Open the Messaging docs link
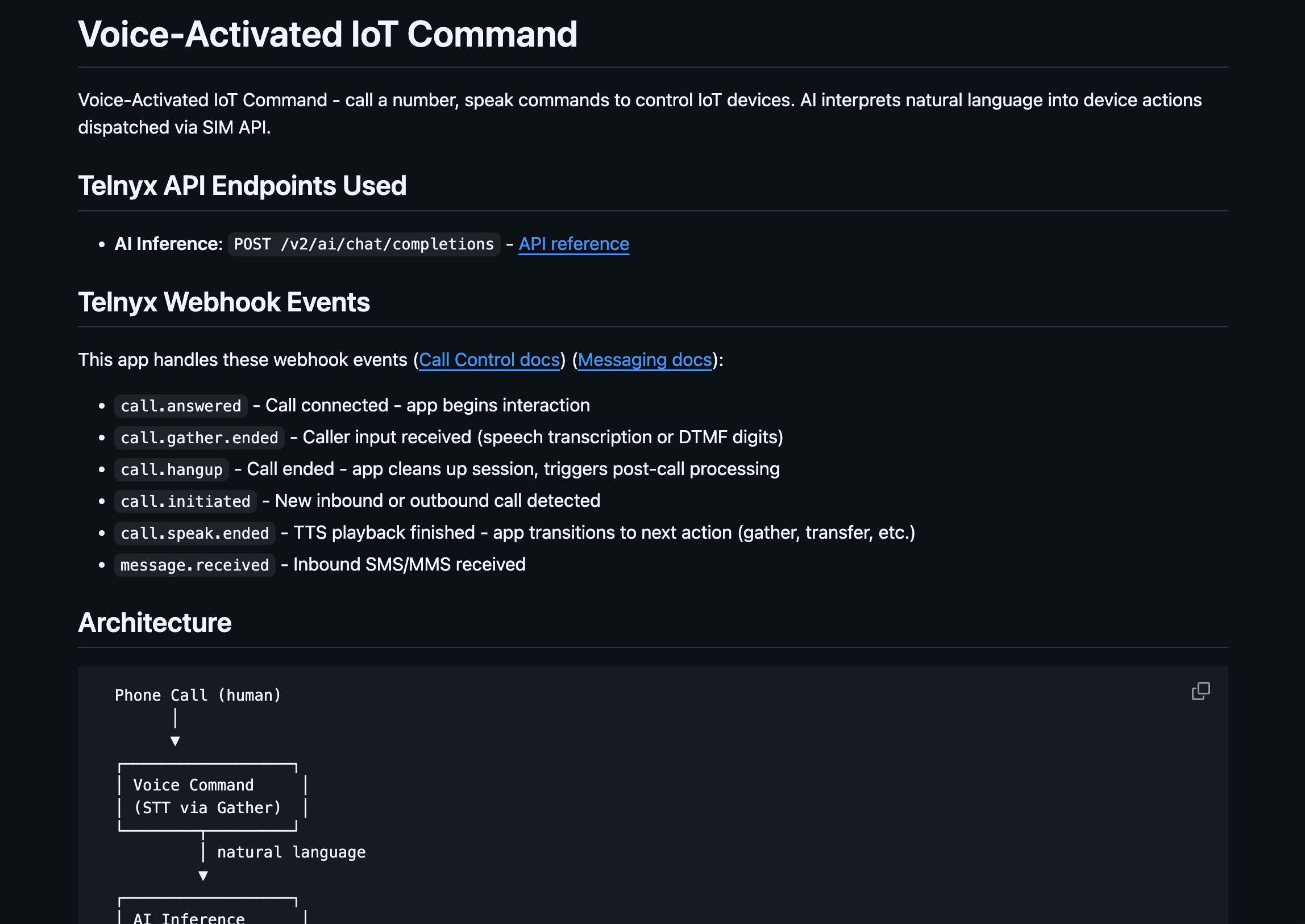 (x=645, y=360)
